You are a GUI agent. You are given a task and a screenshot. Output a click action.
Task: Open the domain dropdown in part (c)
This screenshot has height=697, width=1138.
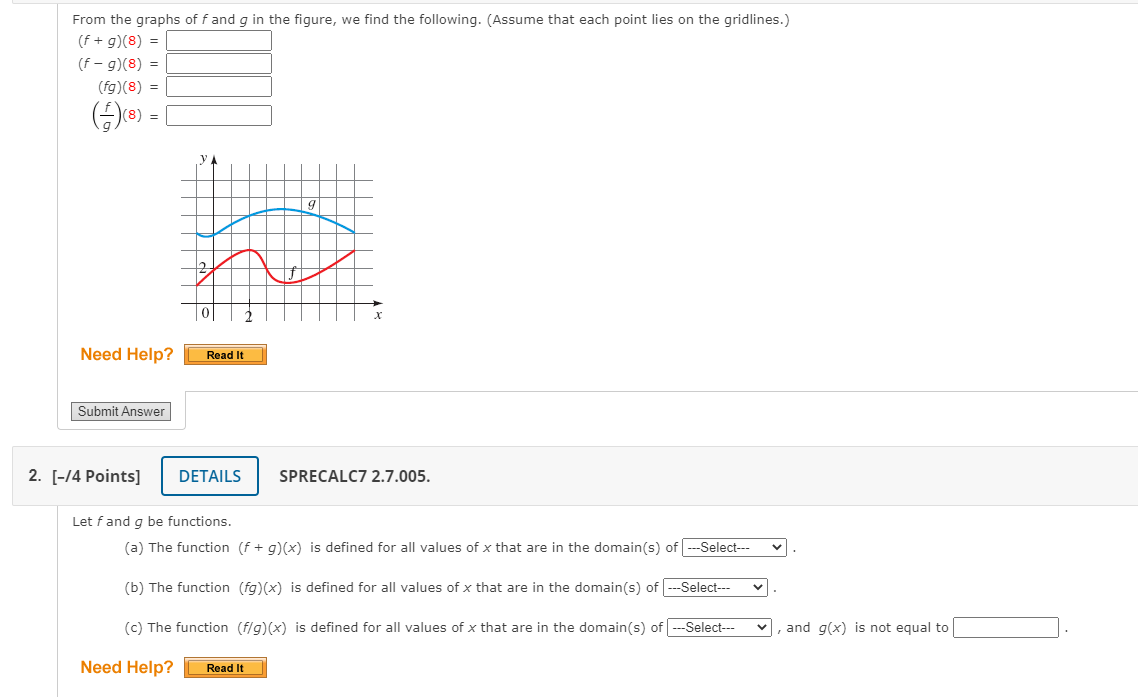(718, 627)
